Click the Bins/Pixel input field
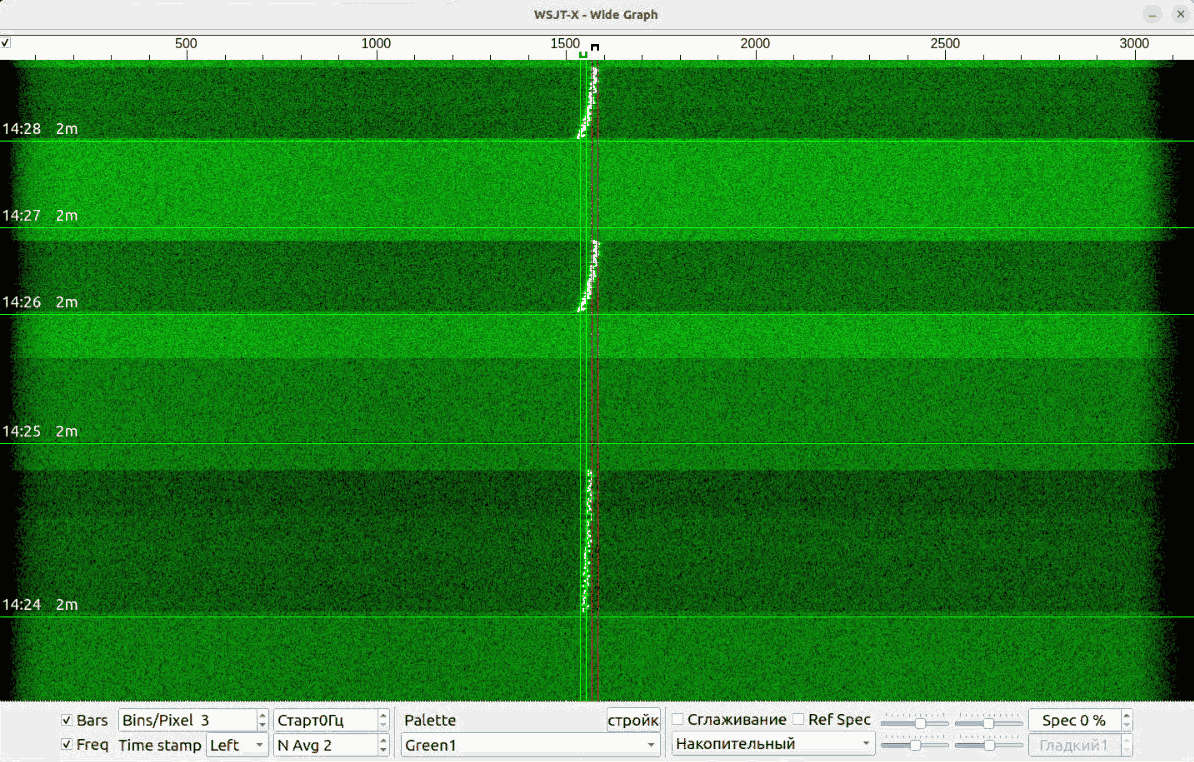Viewport: 1194px width, 762px height. [x=187, y=720]
